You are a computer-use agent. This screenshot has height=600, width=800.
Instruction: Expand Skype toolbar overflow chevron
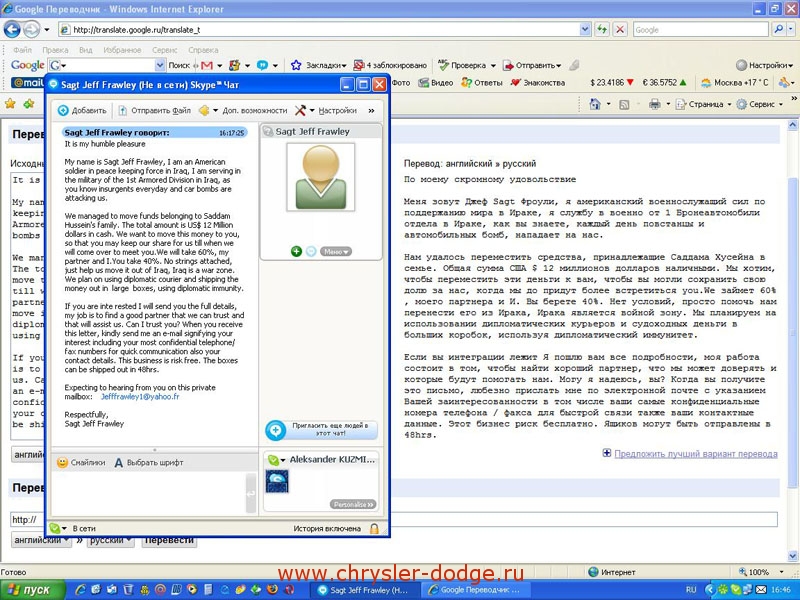click(x=371, y=110)
